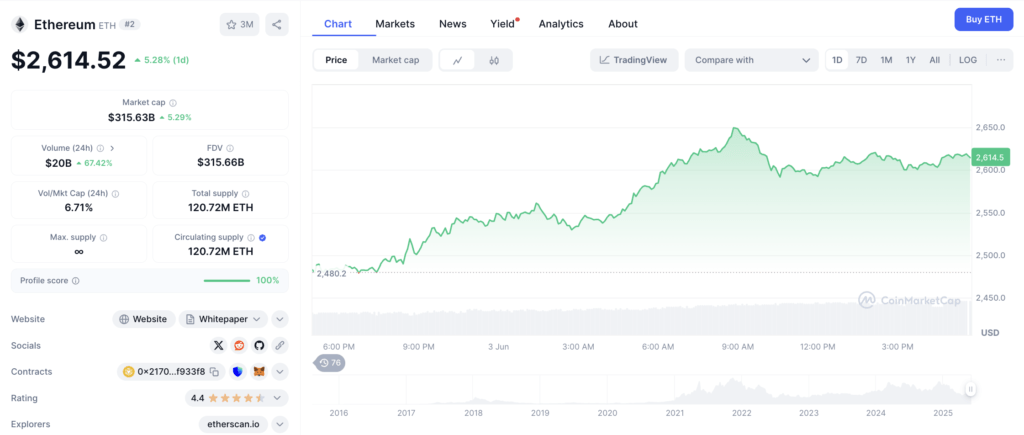This screenshot has height=435, width=1024.
Task: Click the Ethereum logo icon
Action: click(x=20, y=25)
